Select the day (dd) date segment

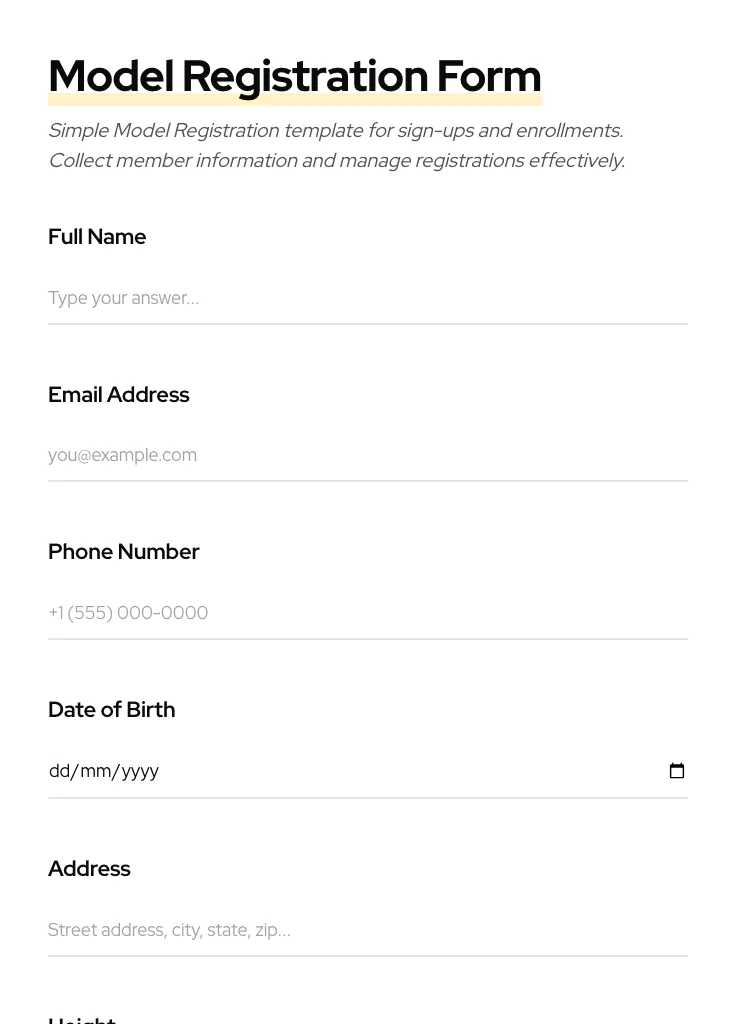[x=59, y=771]
